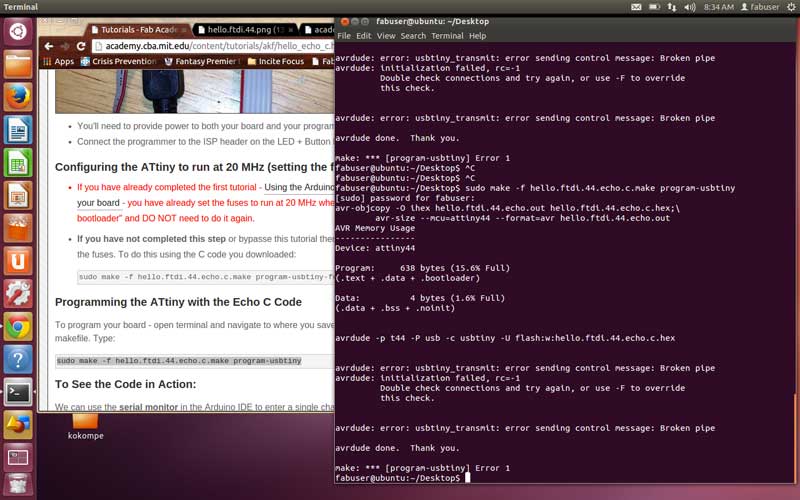Click the terminal prompt at the last line
The width and height of the screenshot is (800, 500).
401,478
